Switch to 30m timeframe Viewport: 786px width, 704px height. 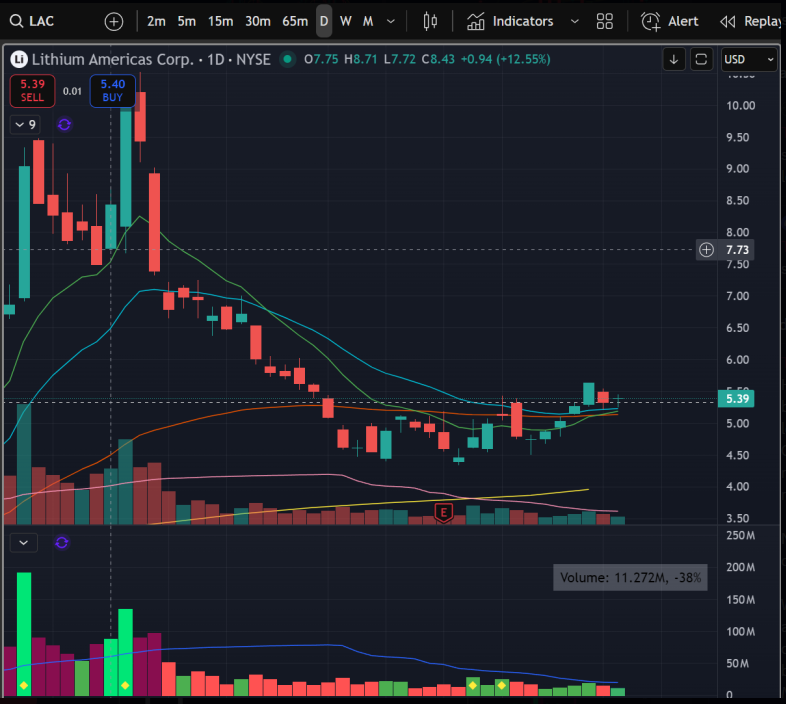[258, 22]
